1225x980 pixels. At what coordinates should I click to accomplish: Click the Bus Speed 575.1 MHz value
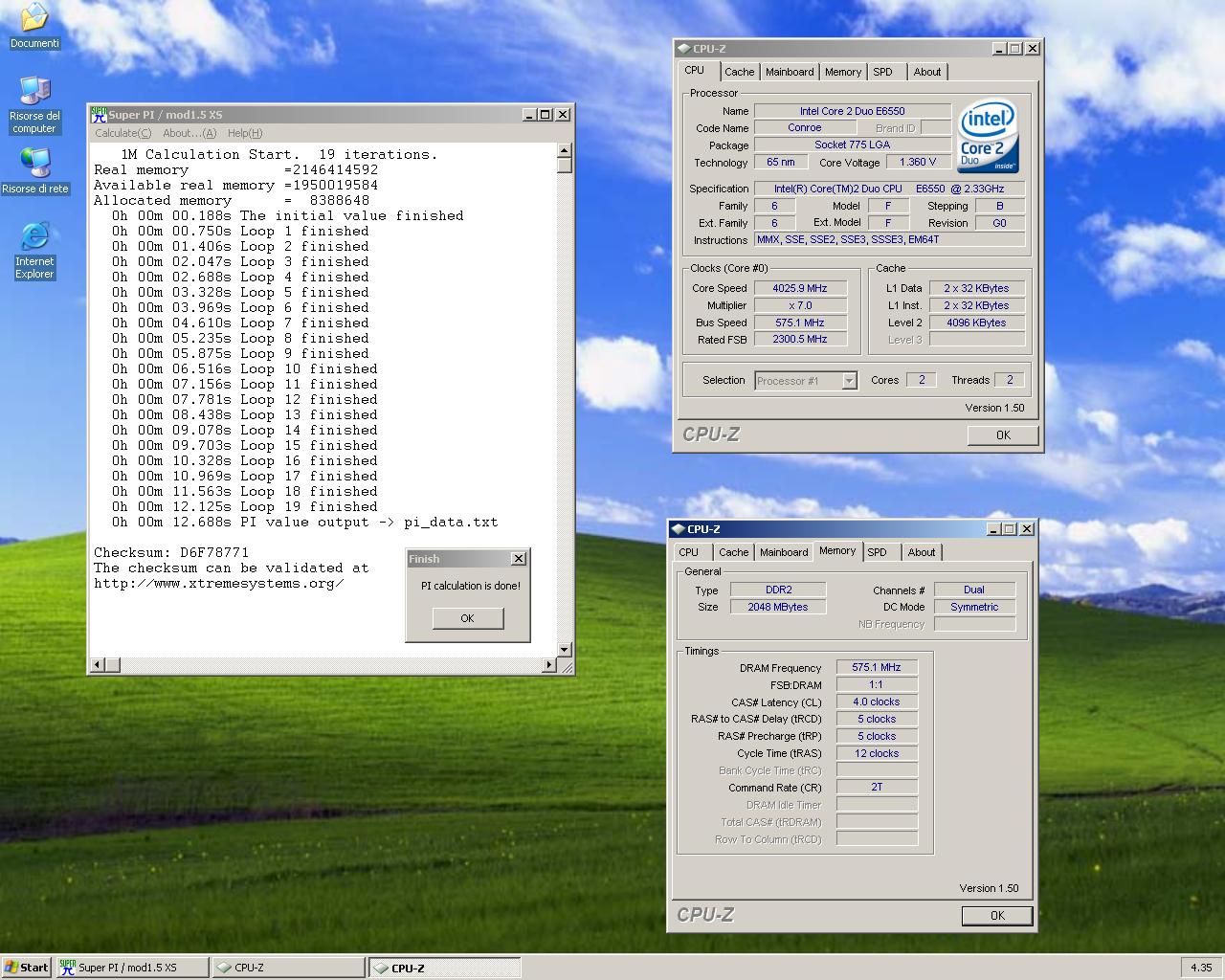point(800,323)
